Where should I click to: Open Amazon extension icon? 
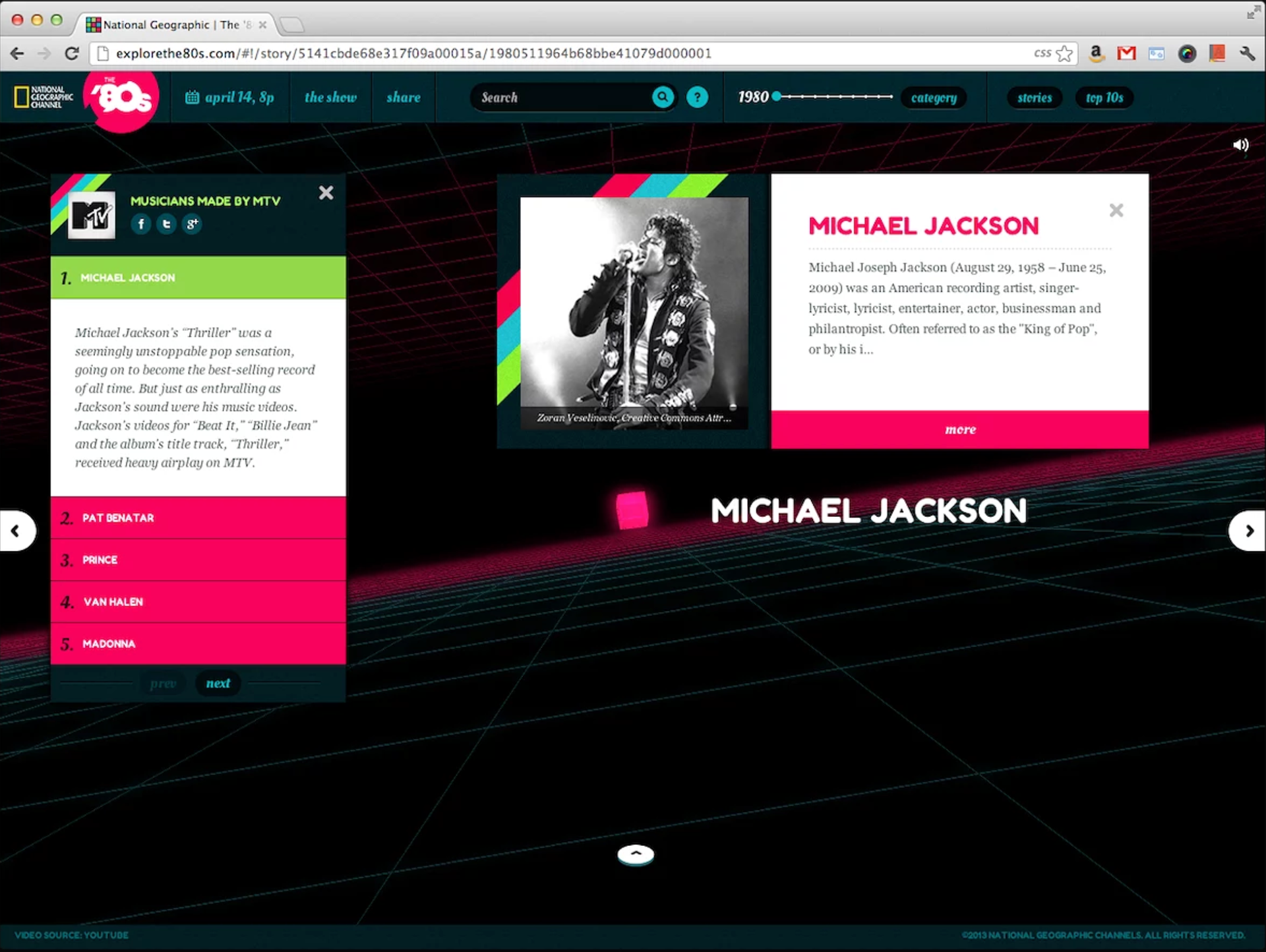coord(1097,53)
